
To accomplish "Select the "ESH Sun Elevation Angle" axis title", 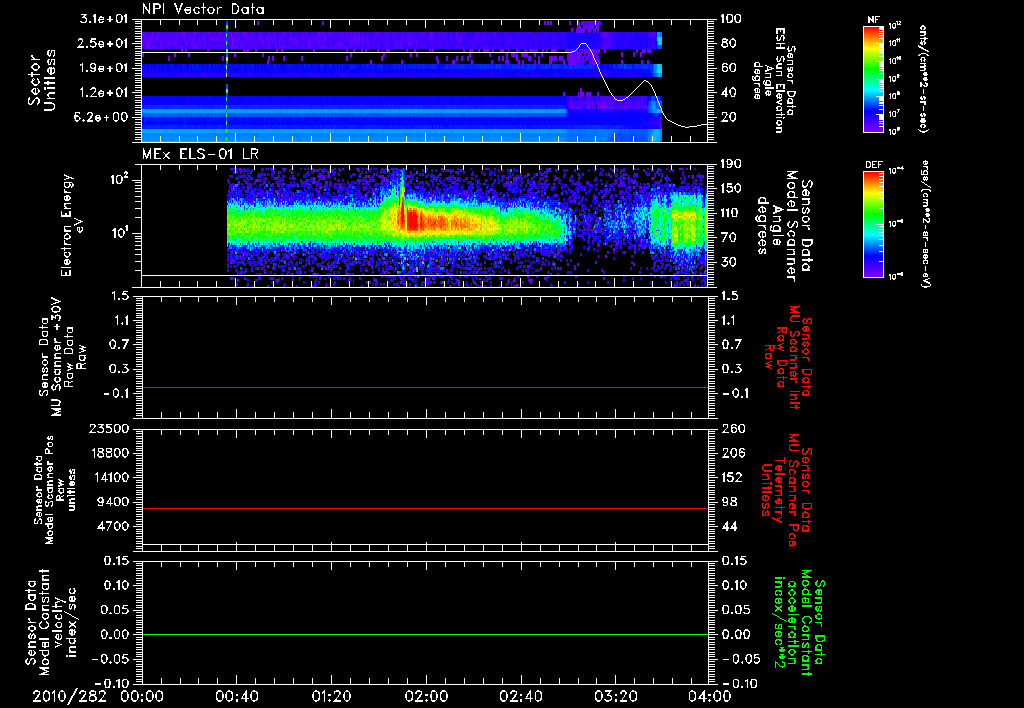I will tap(774, 80).
